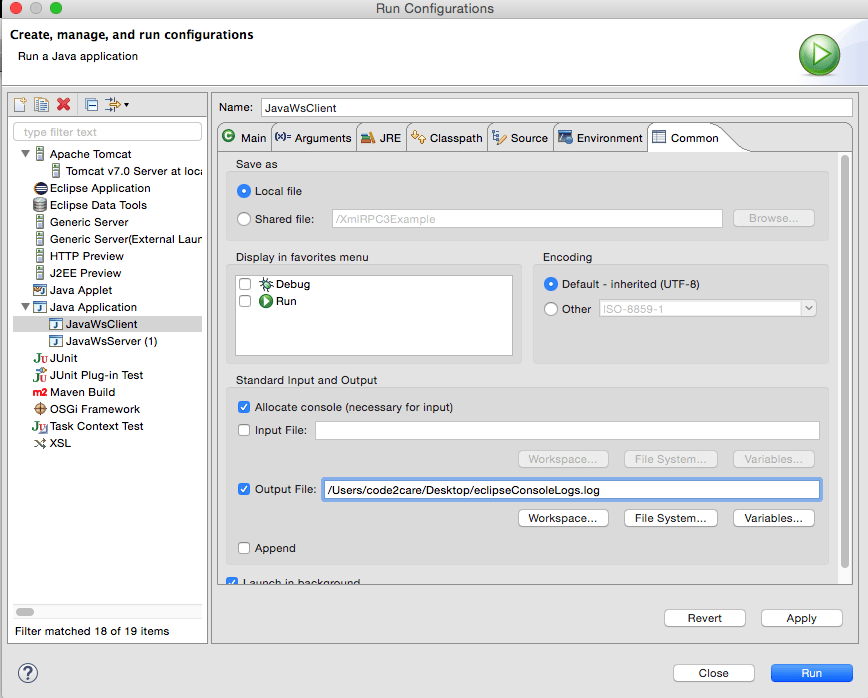The width and height of the screenshot is (868, 698).
Task: Create a new launch configuration
Action: (x=18, y=104)
